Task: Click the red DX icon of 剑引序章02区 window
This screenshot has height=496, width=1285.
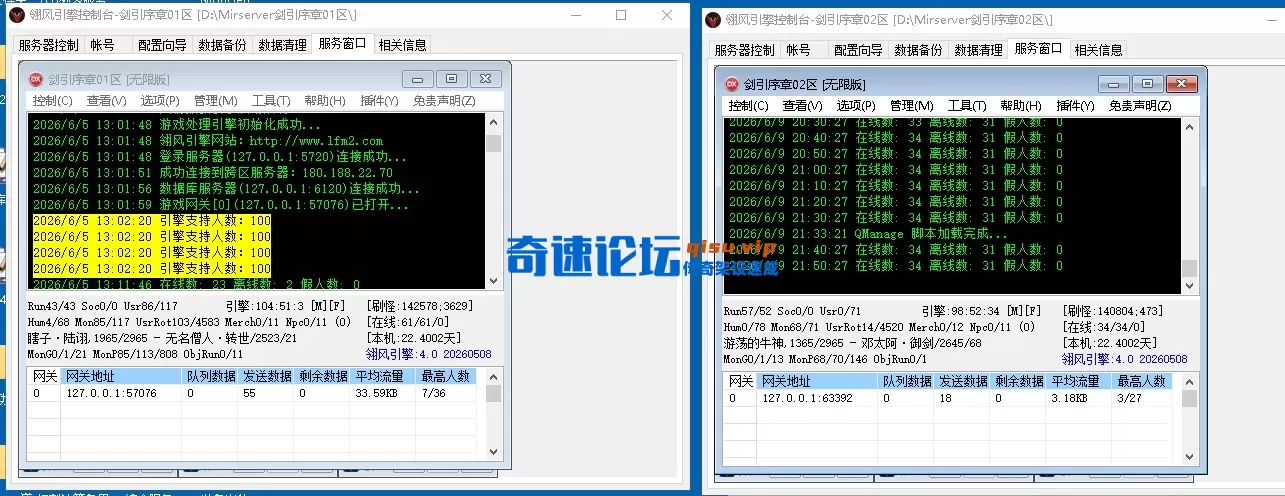Action: (731, 84)
